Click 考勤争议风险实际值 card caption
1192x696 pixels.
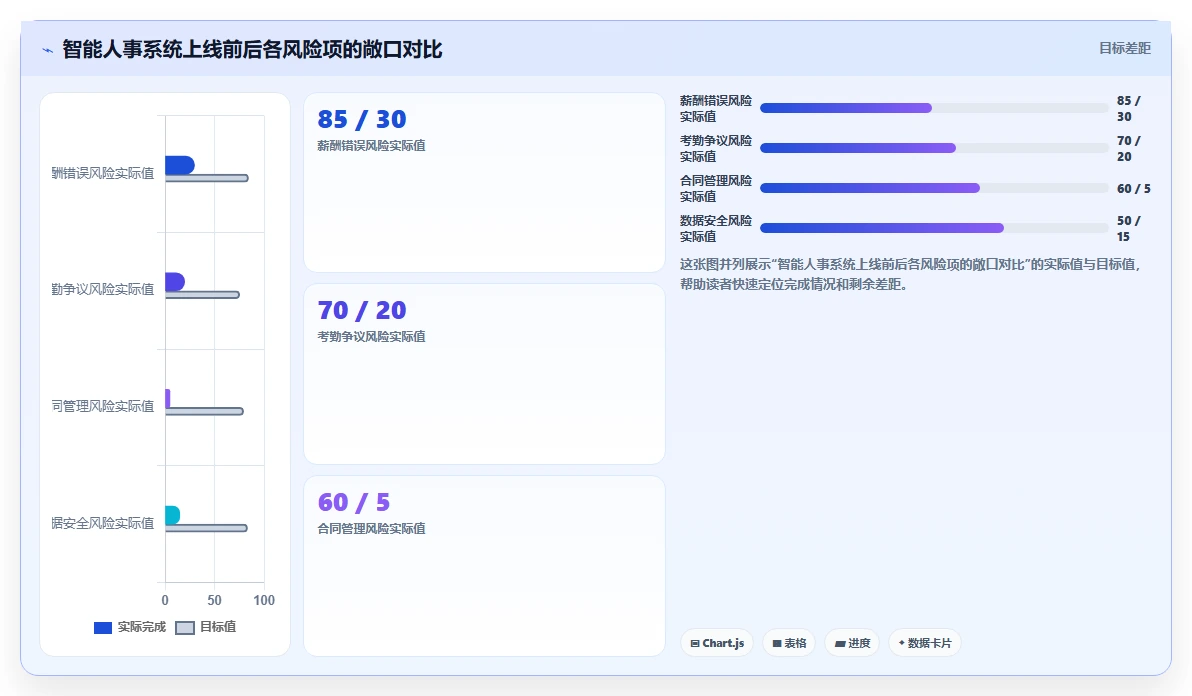[371, 337]
